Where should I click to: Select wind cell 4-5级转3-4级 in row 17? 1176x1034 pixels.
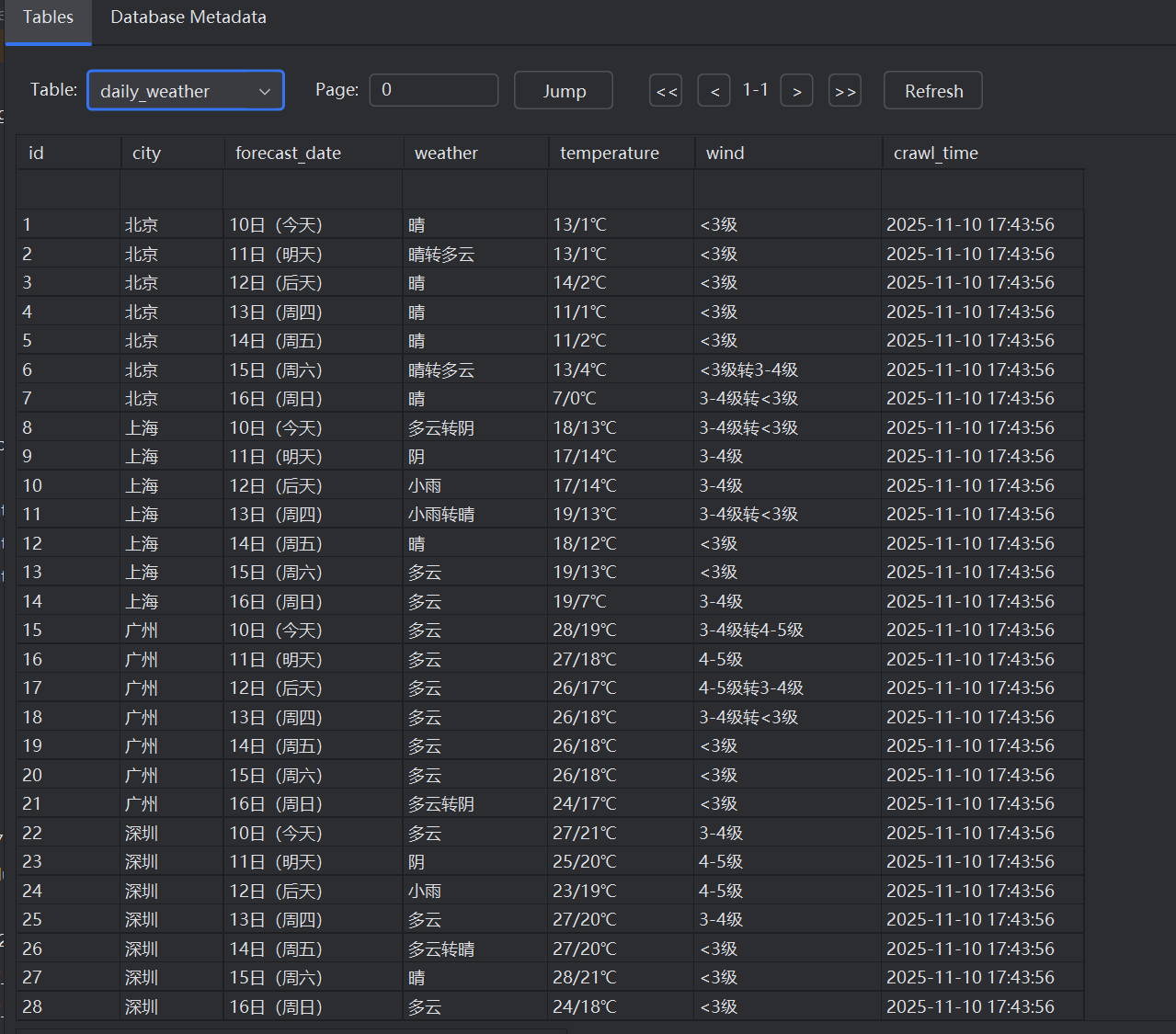[x=788, y=687]
